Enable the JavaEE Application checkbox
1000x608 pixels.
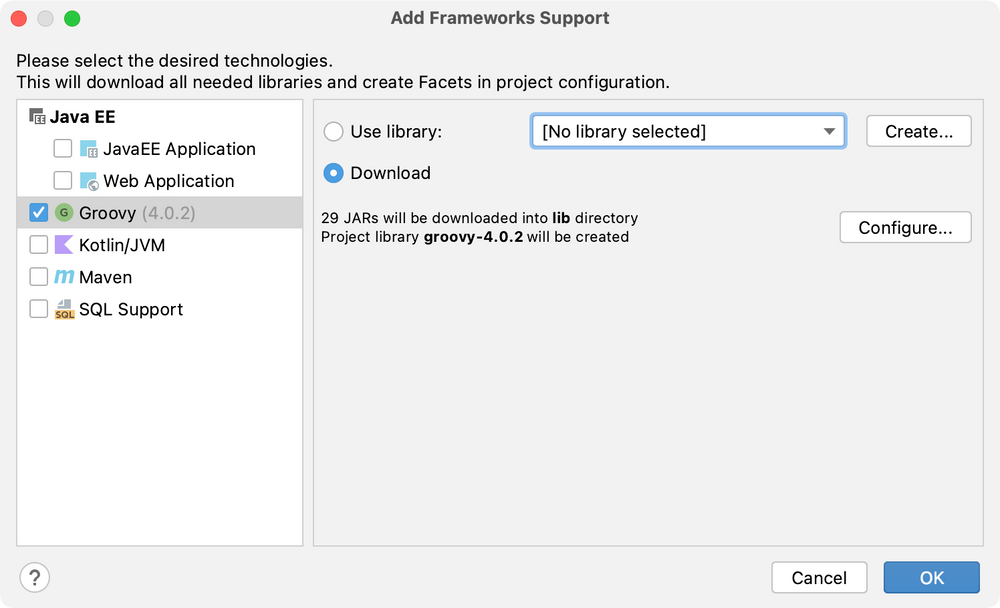62,149
